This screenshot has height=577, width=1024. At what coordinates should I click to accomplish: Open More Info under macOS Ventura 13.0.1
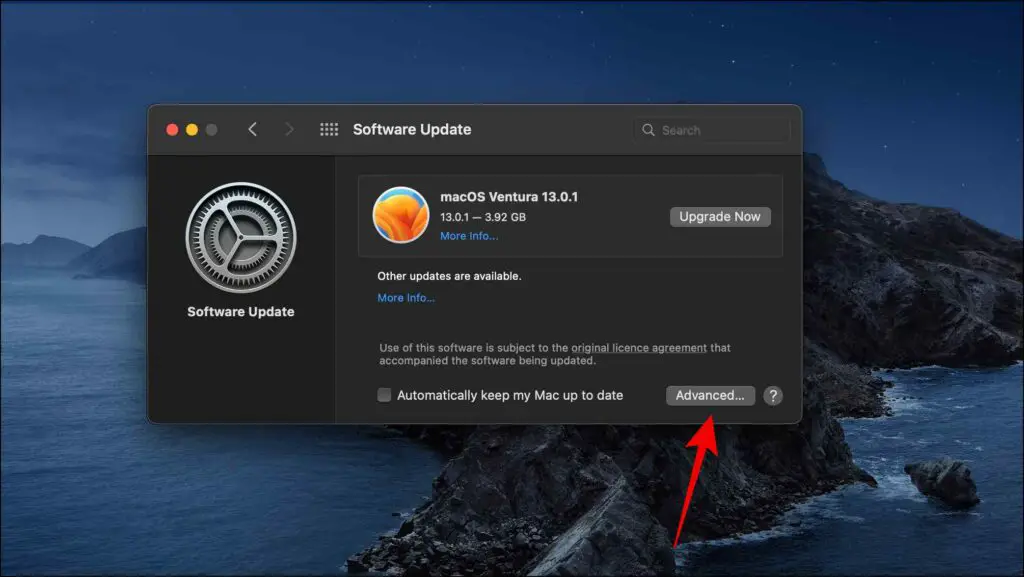pos(469,236)
